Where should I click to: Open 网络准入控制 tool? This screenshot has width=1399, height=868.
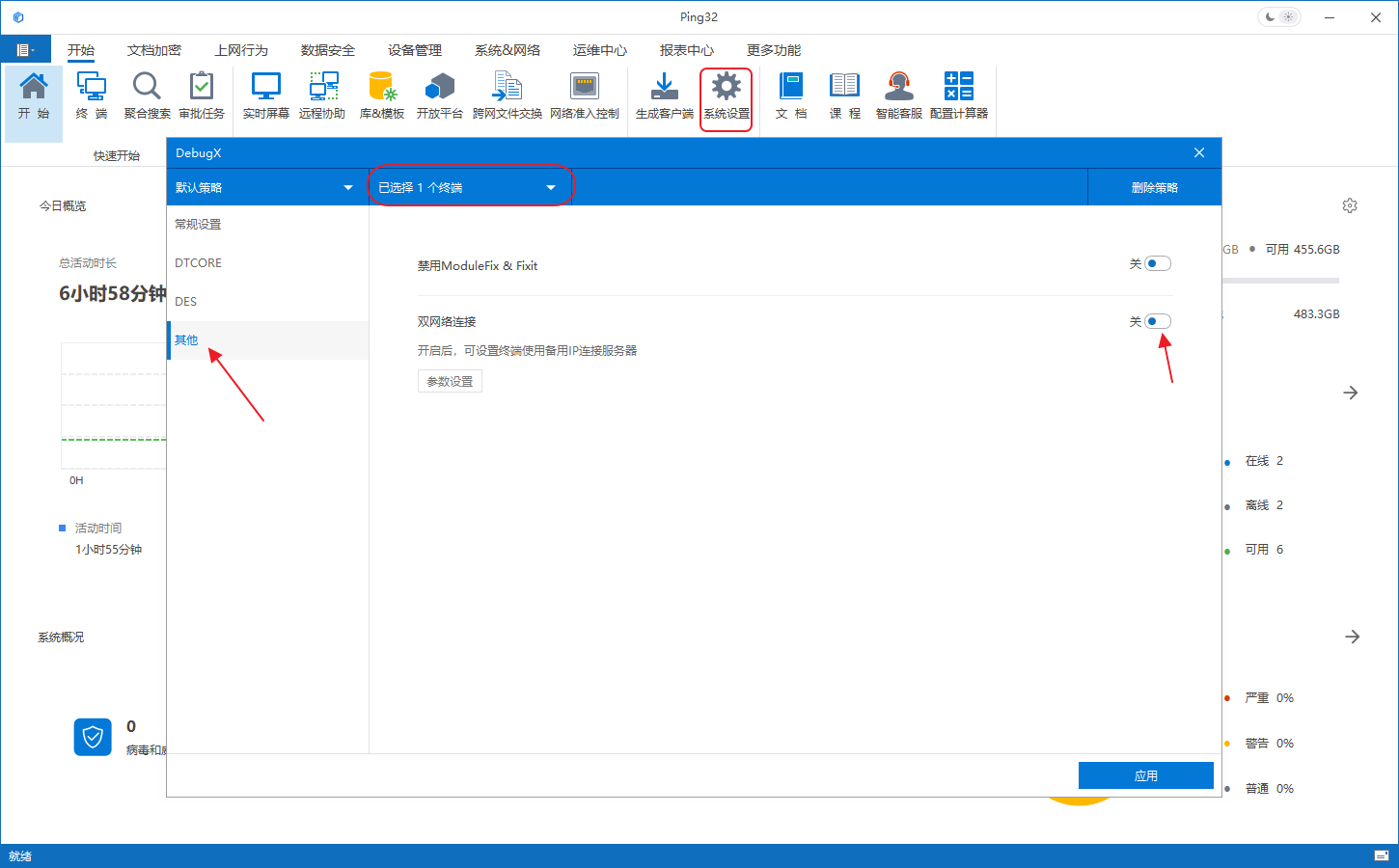pyautogui.click(x=585, y=95)
